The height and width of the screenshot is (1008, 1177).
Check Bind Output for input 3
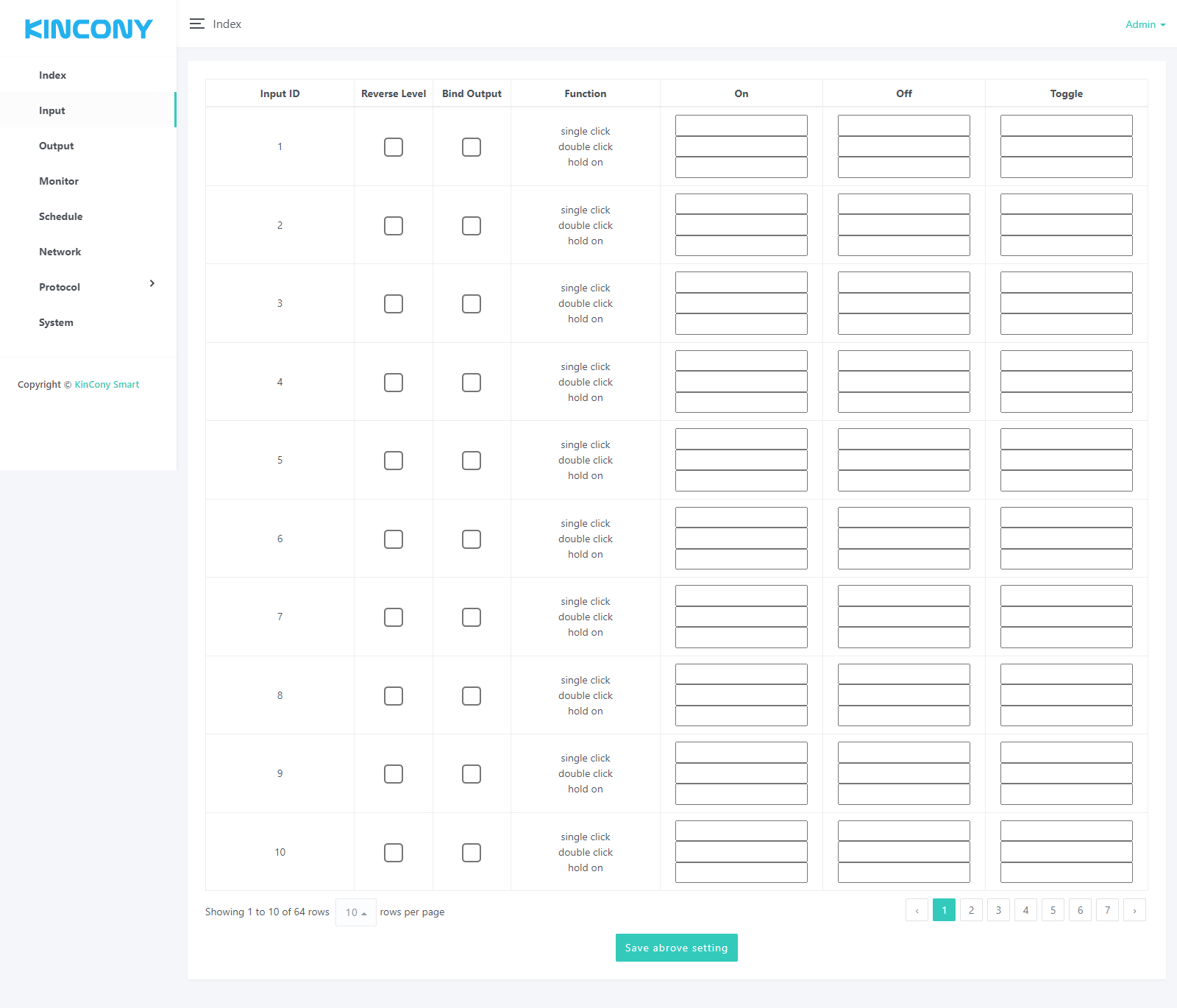472,304
